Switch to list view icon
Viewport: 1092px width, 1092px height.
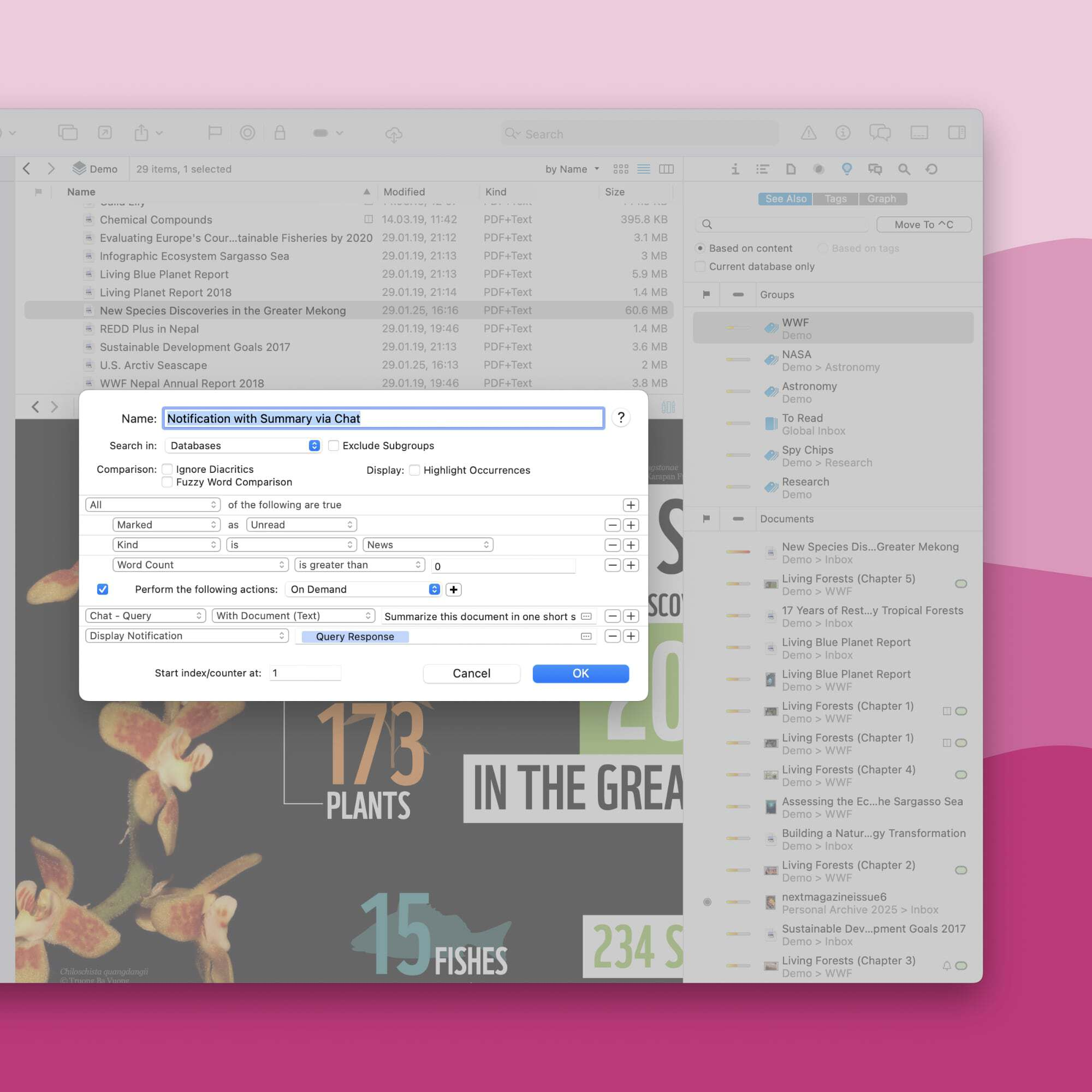tap(643, 169)
